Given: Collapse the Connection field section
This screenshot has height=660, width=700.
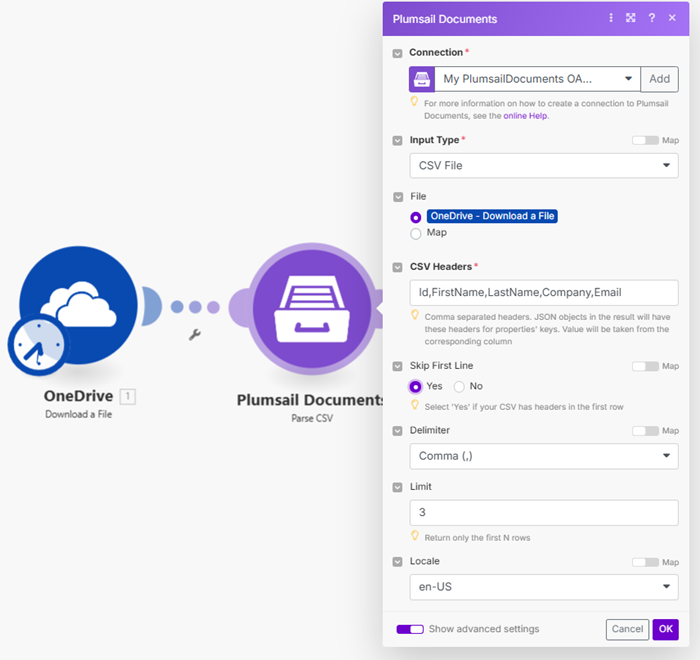Looking at the screenshot, I should click(x=397, y=54).
